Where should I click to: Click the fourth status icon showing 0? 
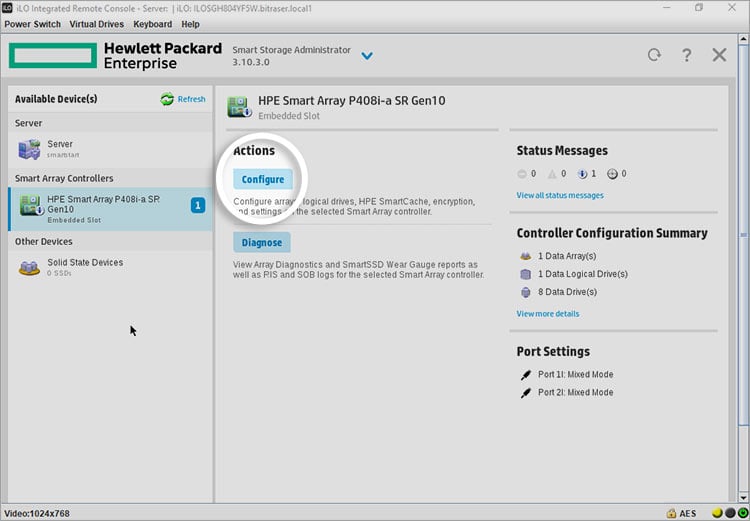612,174
